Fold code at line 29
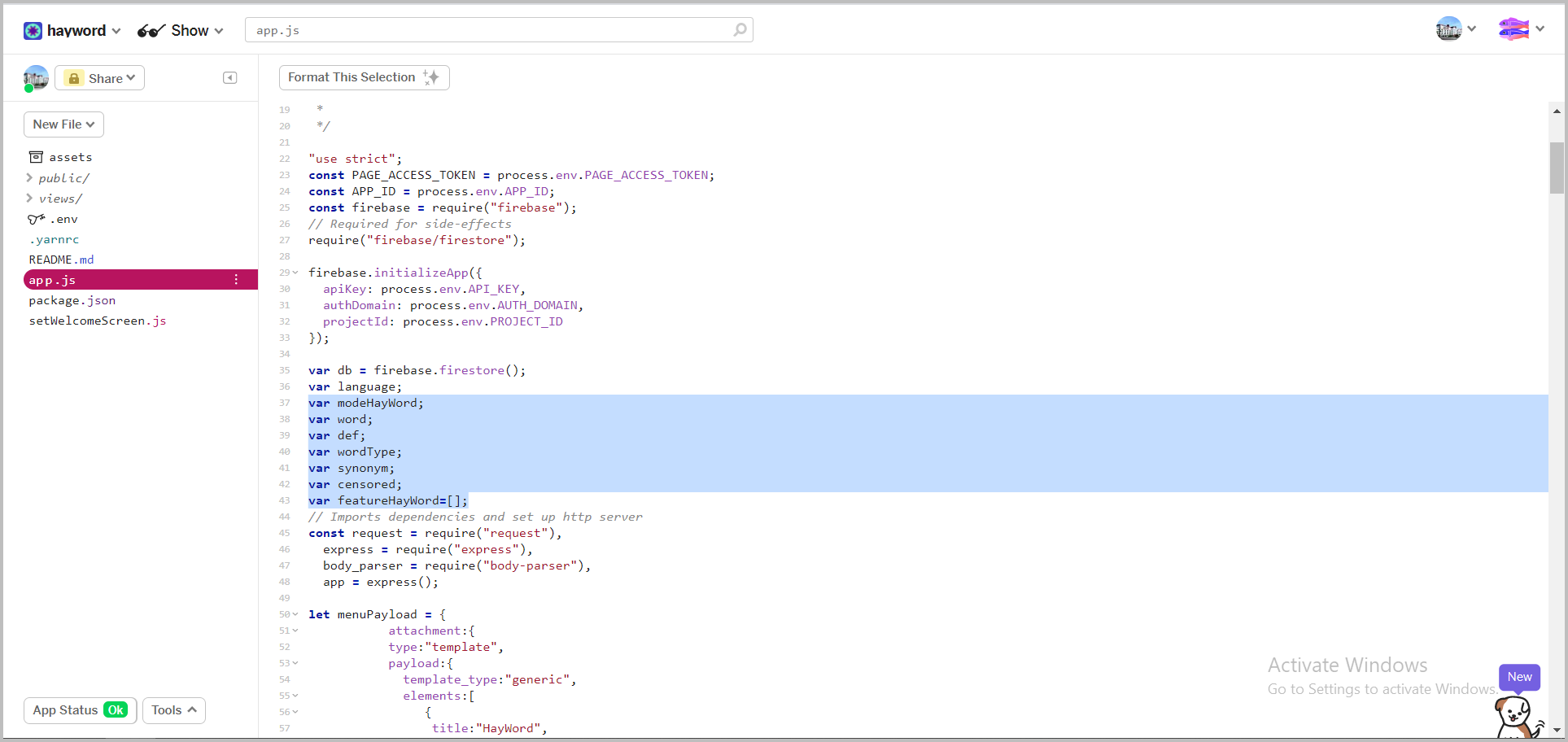The height and width of the screenshot is (742, 1568). 295,273
